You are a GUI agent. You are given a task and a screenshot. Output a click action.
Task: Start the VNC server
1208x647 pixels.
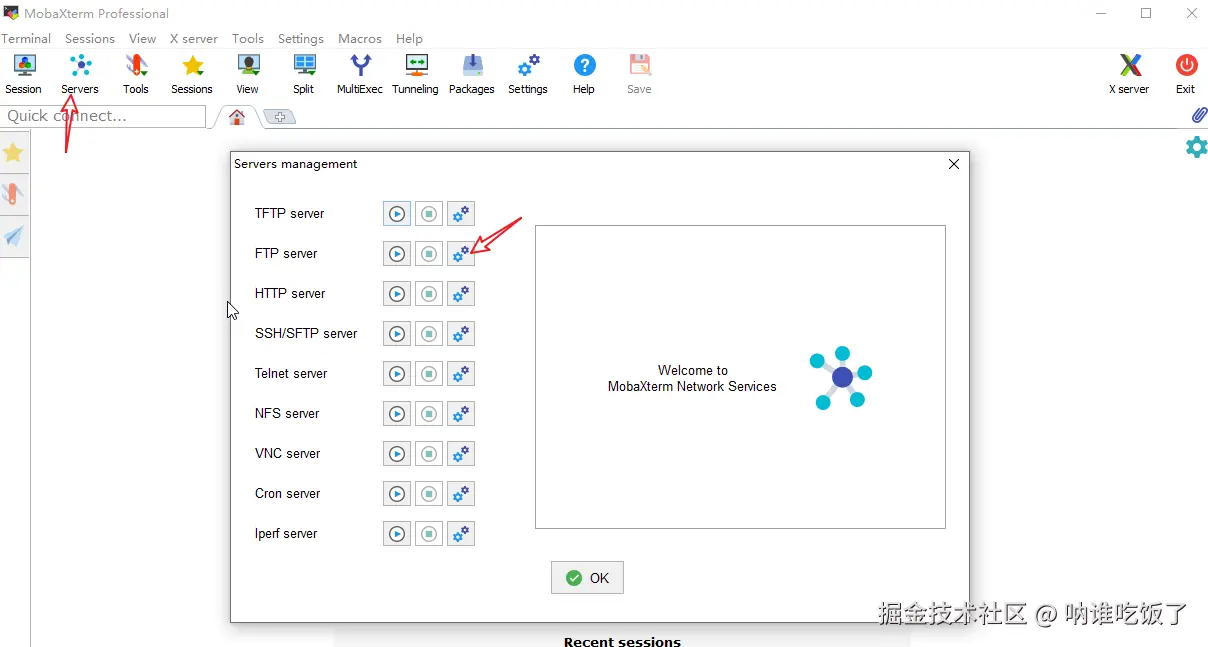[397, 454]
